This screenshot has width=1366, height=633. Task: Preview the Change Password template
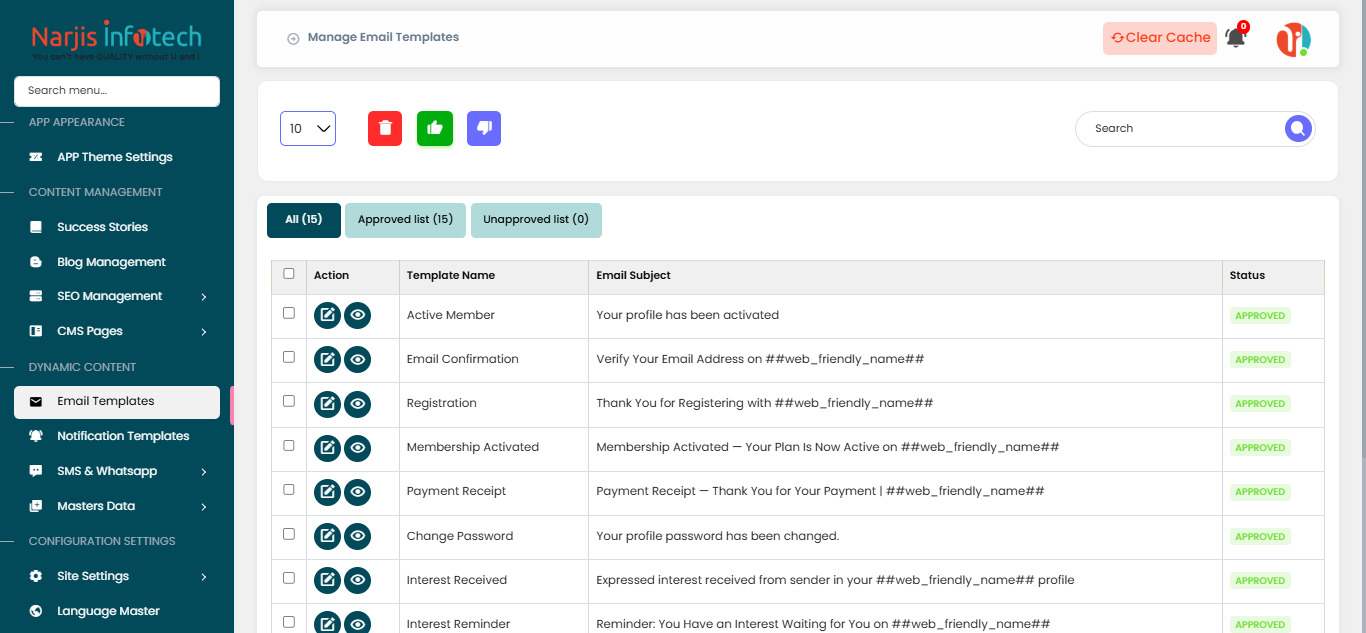pos(358,536)
